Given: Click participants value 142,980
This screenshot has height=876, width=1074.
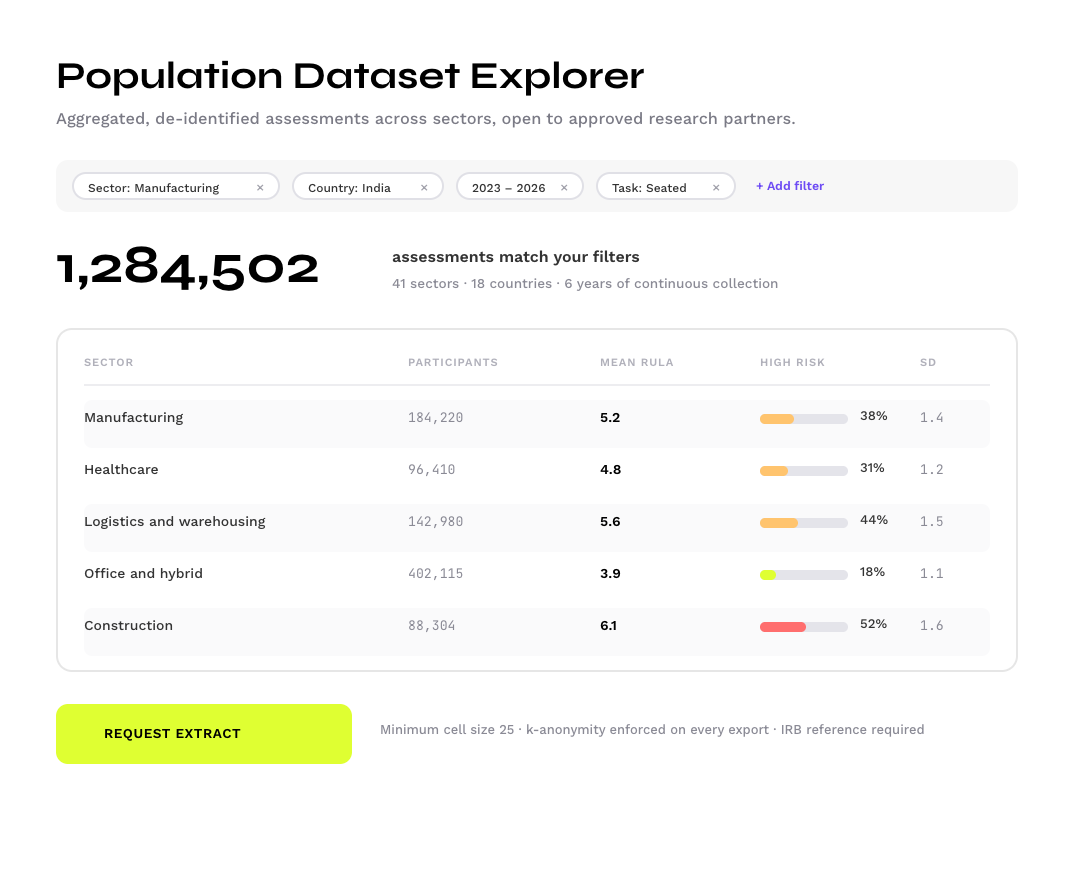Looking at the screenshot, I should point(436,522).
